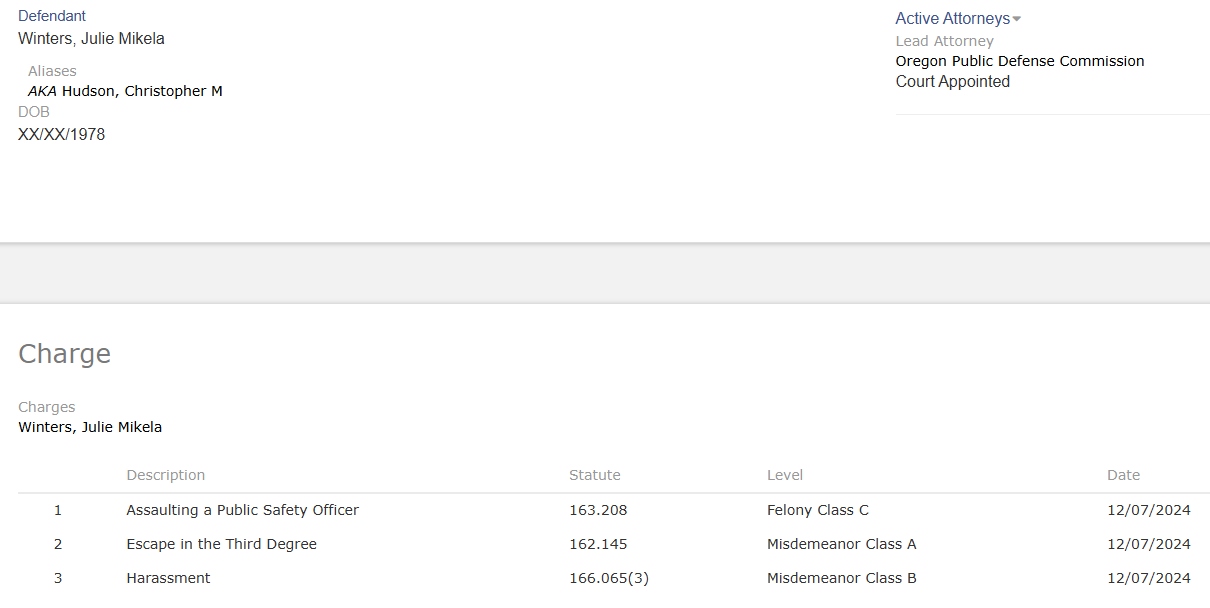1210x608 pixels.
Task: Click the Level column header
Action: [784, 475]
